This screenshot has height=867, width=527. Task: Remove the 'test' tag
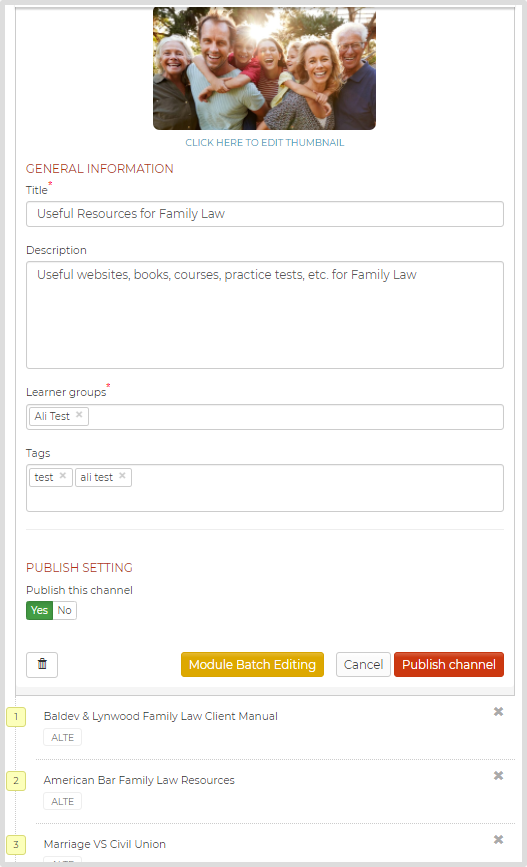point(63,476)
